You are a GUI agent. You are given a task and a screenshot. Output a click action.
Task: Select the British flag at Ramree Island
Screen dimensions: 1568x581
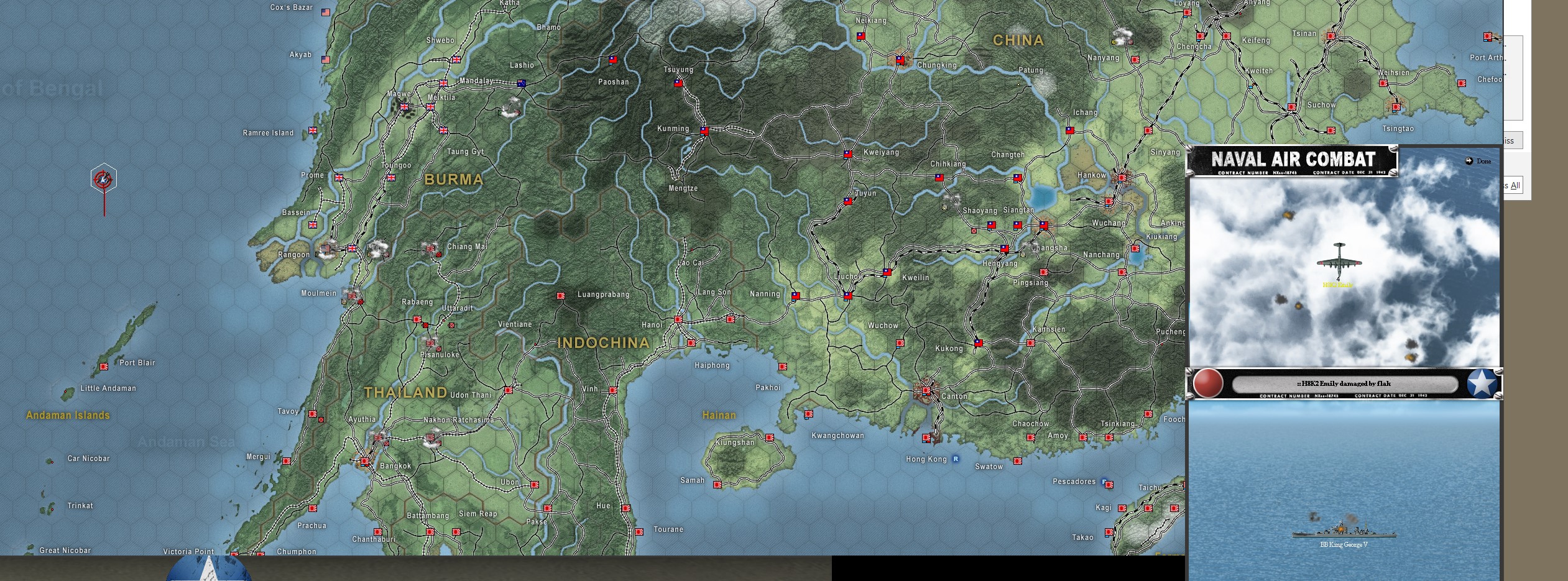click(313, 130)
